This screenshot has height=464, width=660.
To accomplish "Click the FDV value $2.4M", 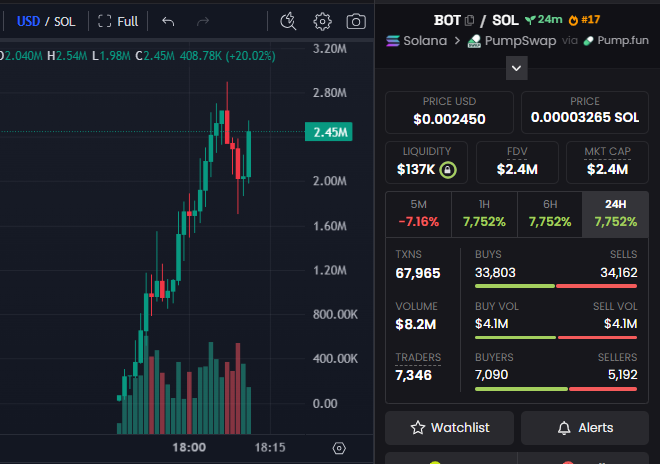I will click(x=517, y=169).
